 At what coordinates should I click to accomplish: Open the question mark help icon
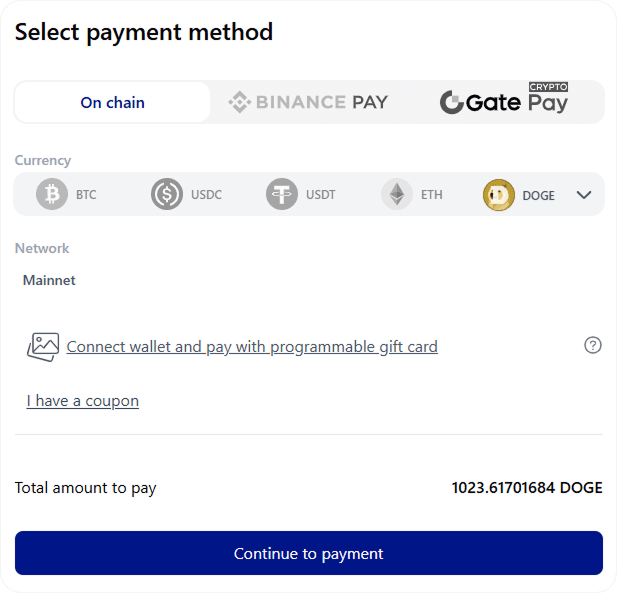tap(593, 345)
